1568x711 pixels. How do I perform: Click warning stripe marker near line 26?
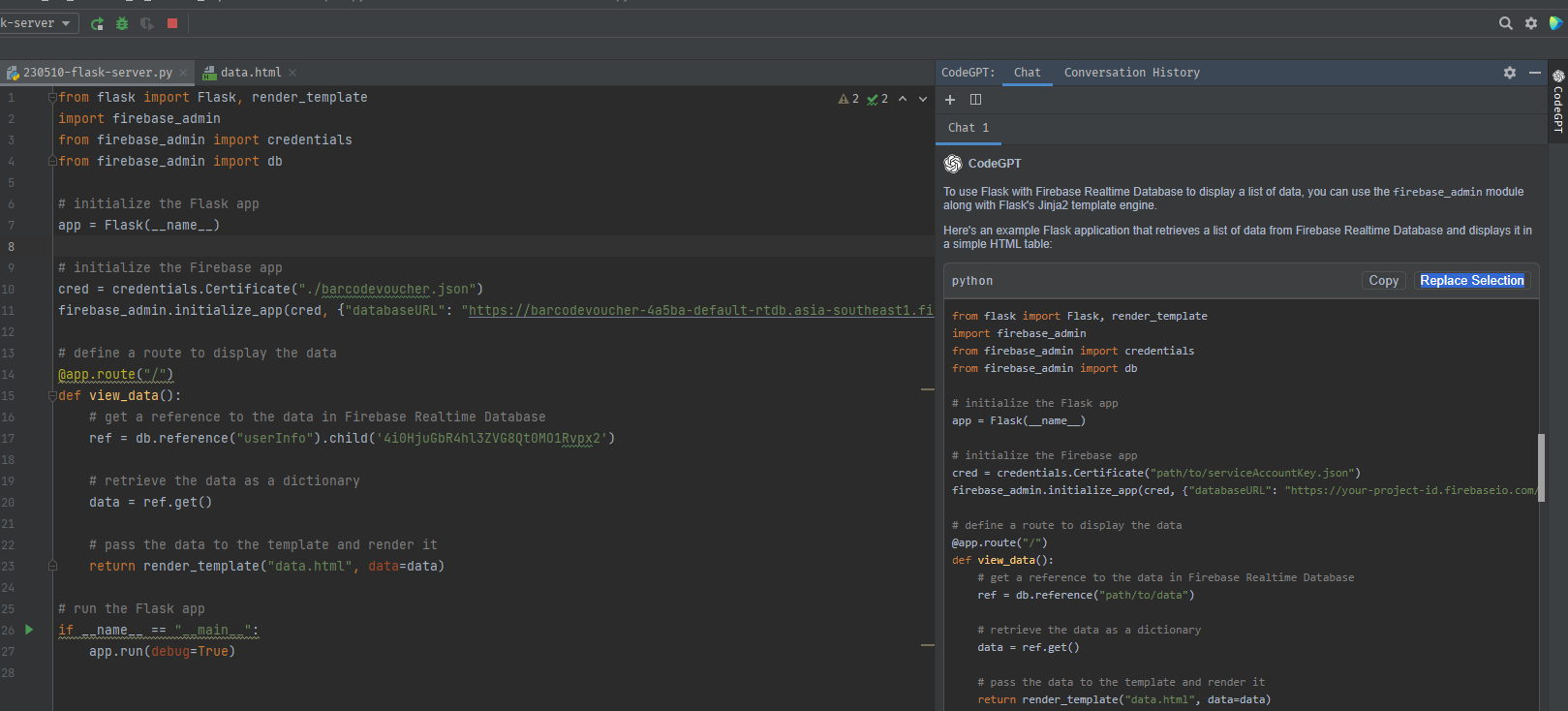(927, 645)
